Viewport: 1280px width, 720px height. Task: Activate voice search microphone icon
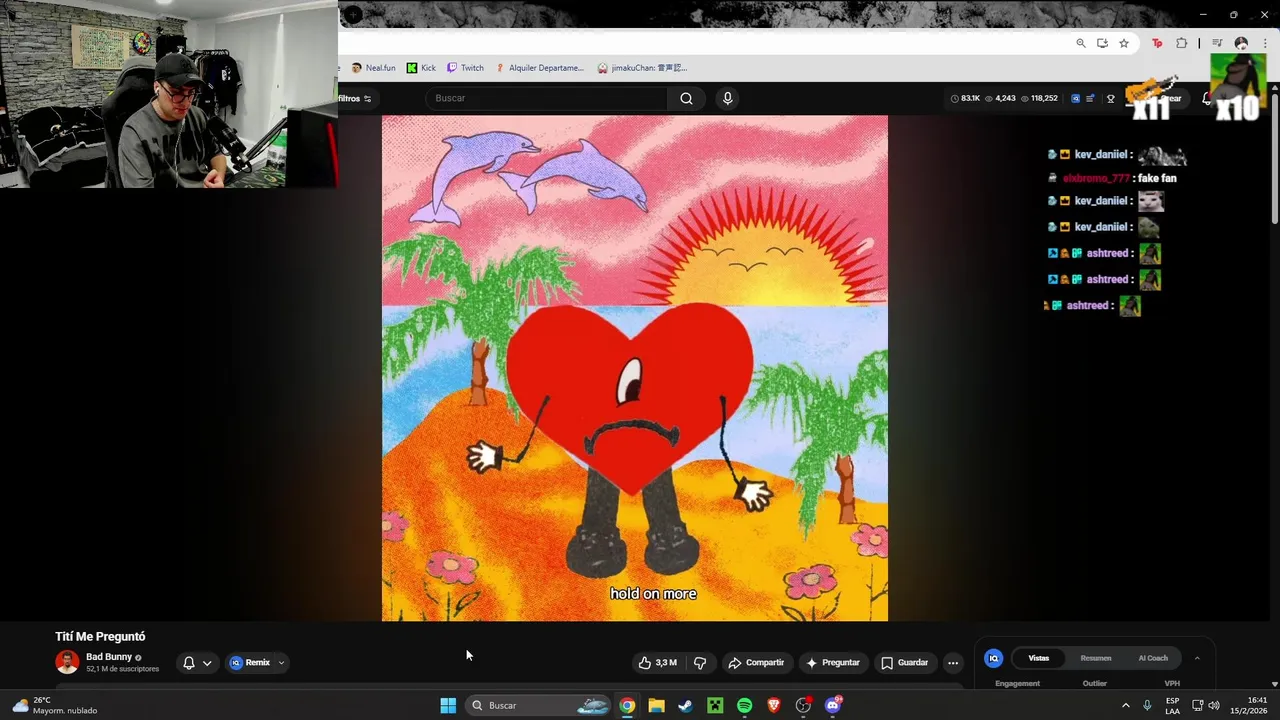tap(727, 98)
